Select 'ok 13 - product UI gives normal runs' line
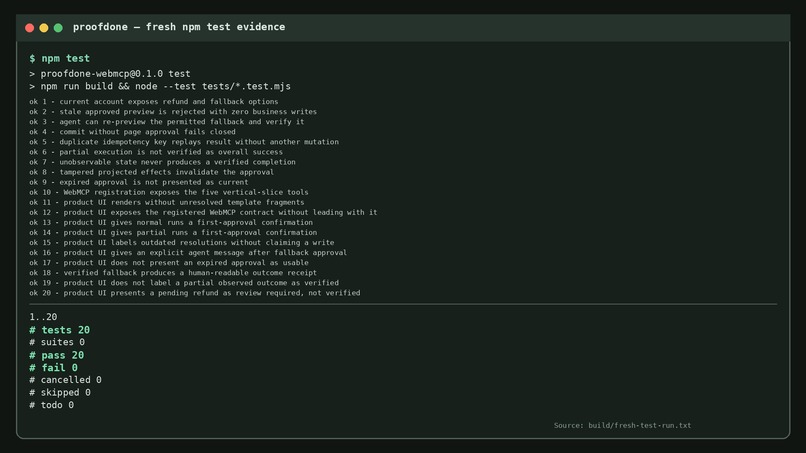This screenshot has height=453, width=806. click(171, 222)
